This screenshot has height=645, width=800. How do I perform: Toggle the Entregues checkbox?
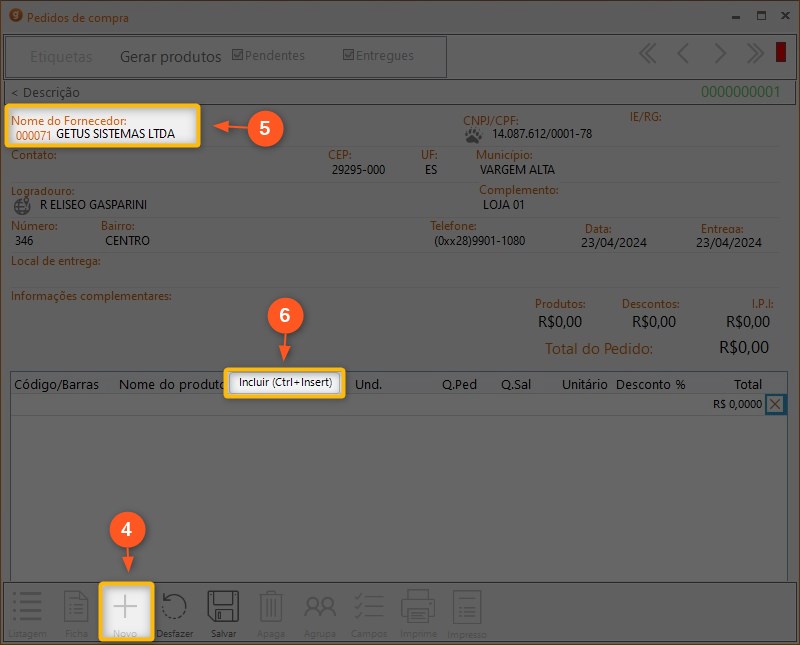[x=348, y=56]
